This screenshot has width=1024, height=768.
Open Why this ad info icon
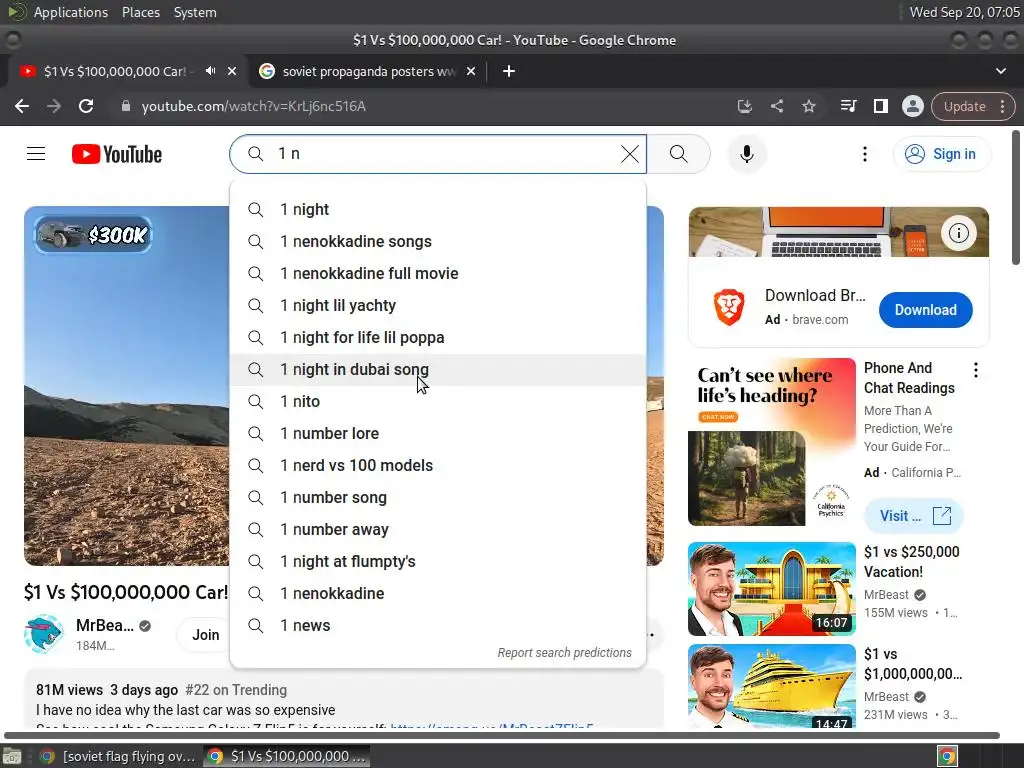[x=958, y=233]
